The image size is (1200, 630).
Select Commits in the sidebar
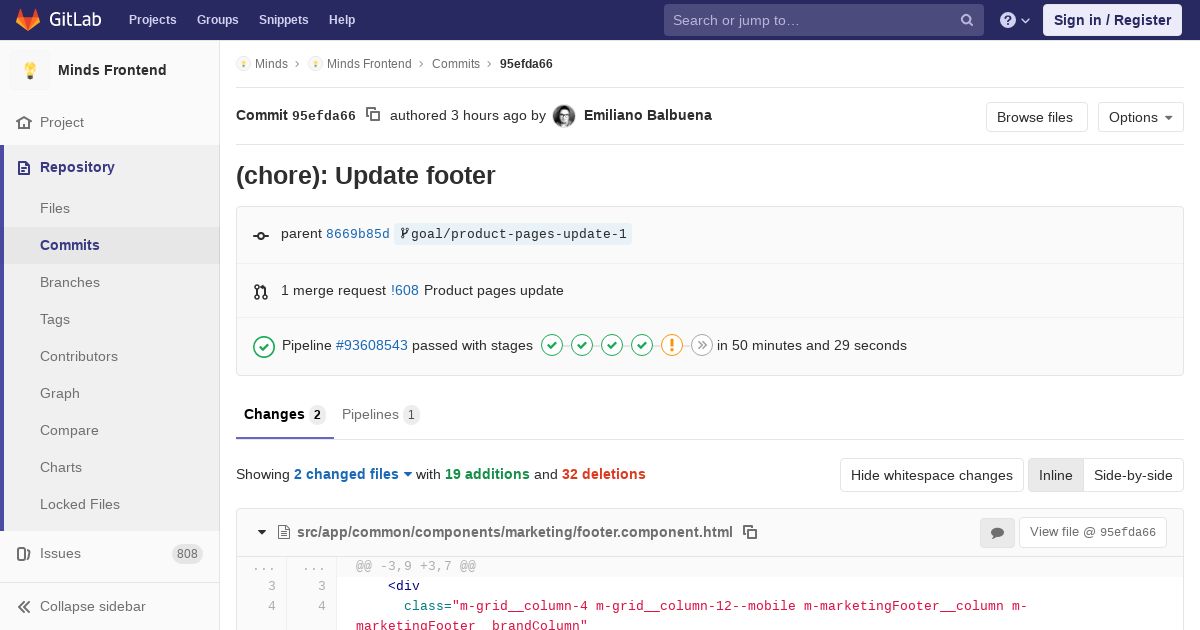point(112,245)
